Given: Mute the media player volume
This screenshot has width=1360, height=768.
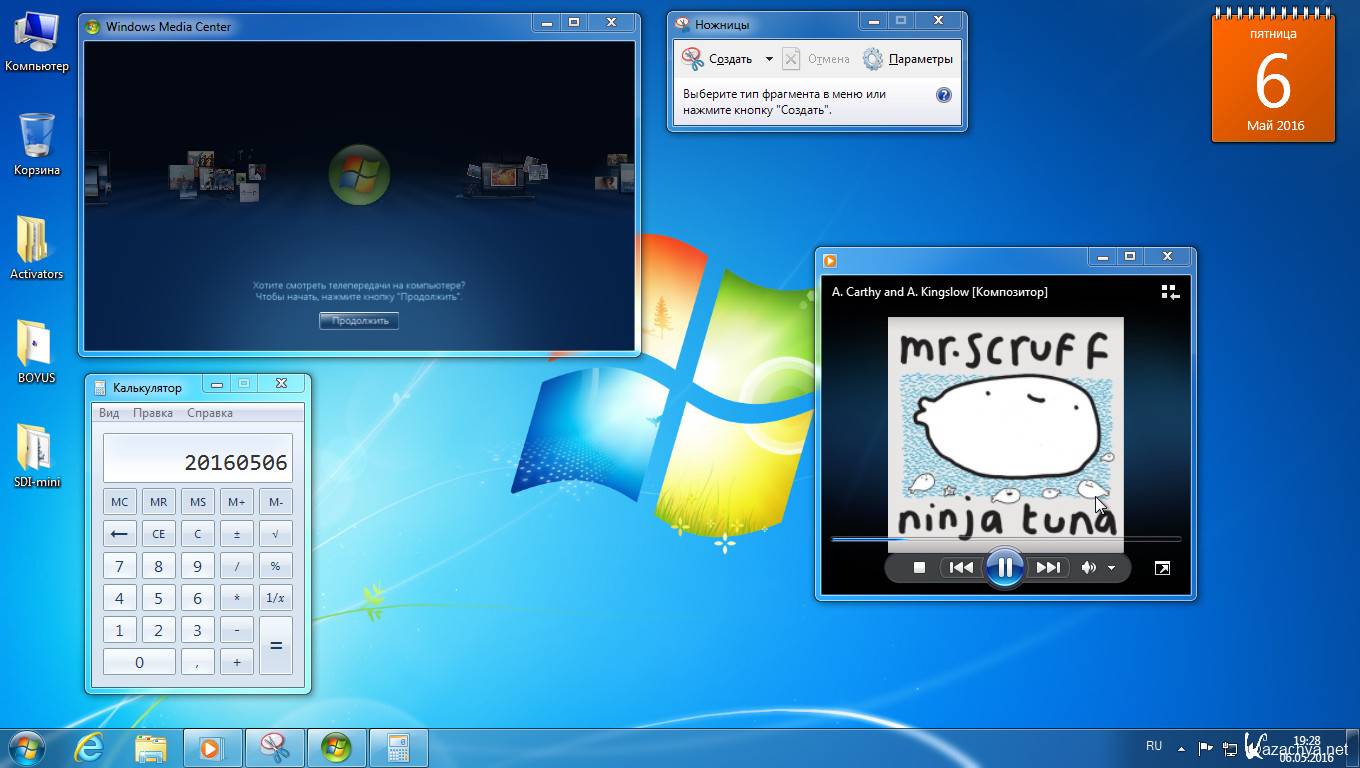Looking at the screenshot, I should (x=1089, y=568).
